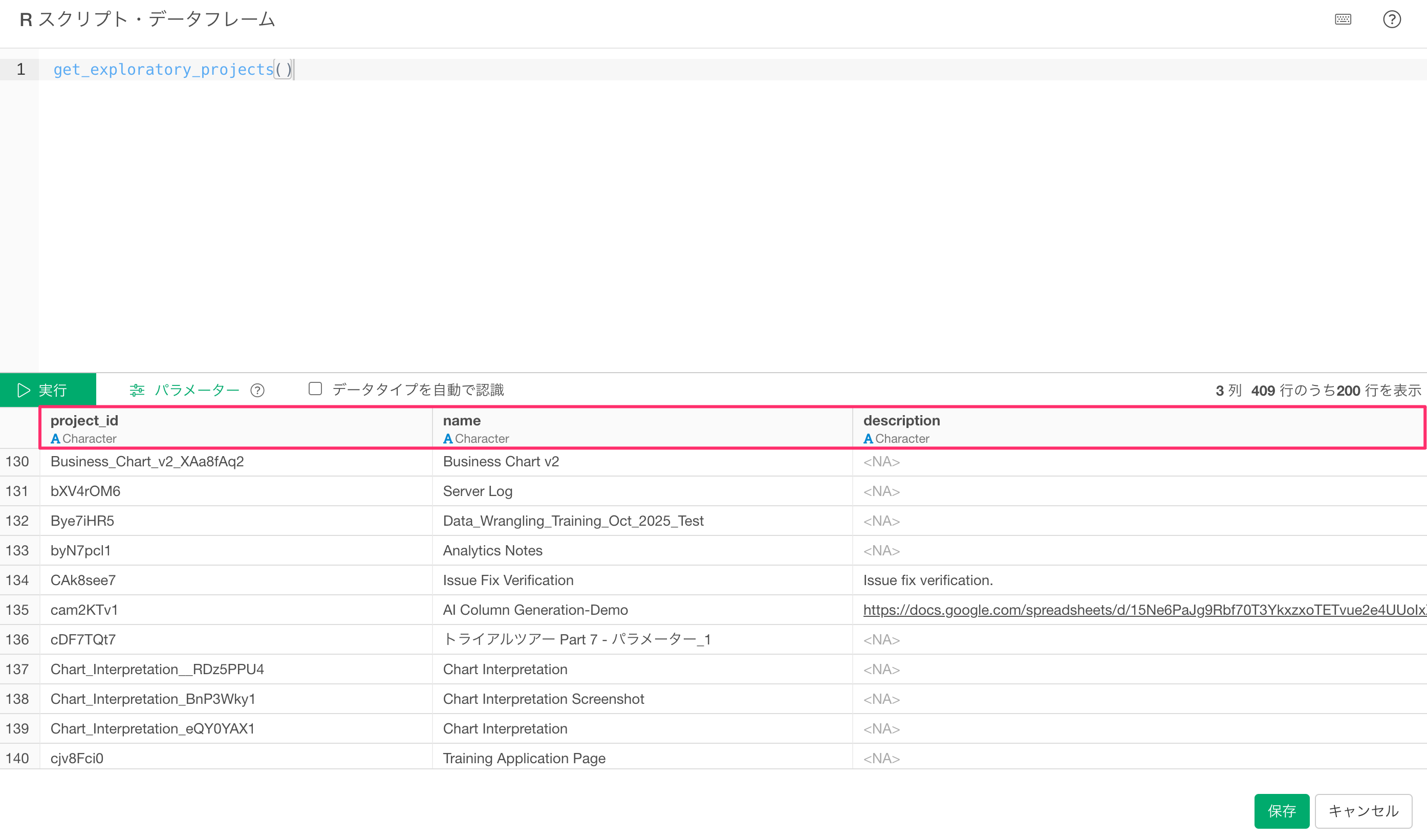Select the project_id column header
Screen dimensions: 1427x840
pos(84,420)
